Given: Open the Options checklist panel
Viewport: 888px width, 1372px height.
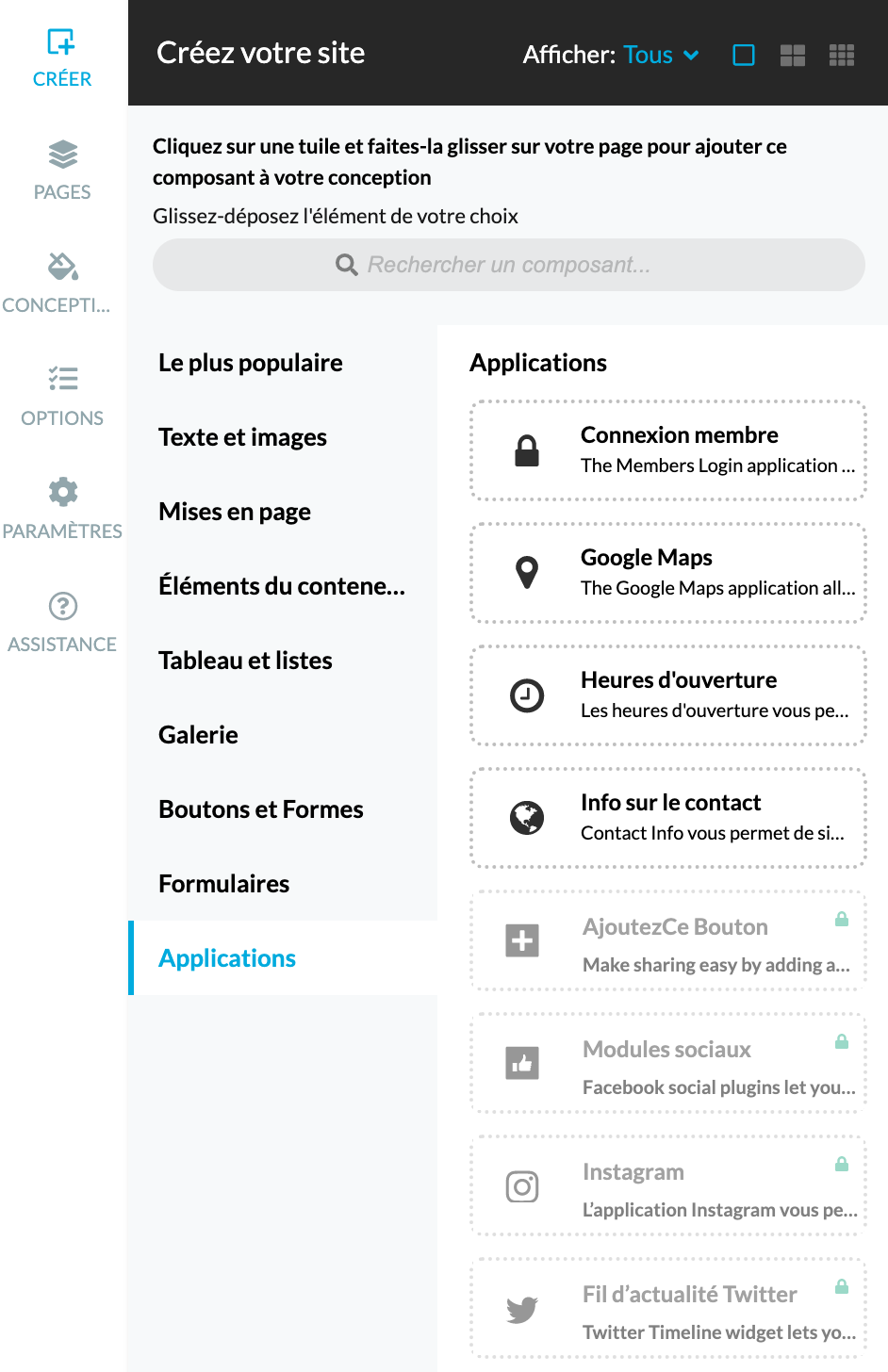Looking at the screenshot, I should (x=62, y=396).
